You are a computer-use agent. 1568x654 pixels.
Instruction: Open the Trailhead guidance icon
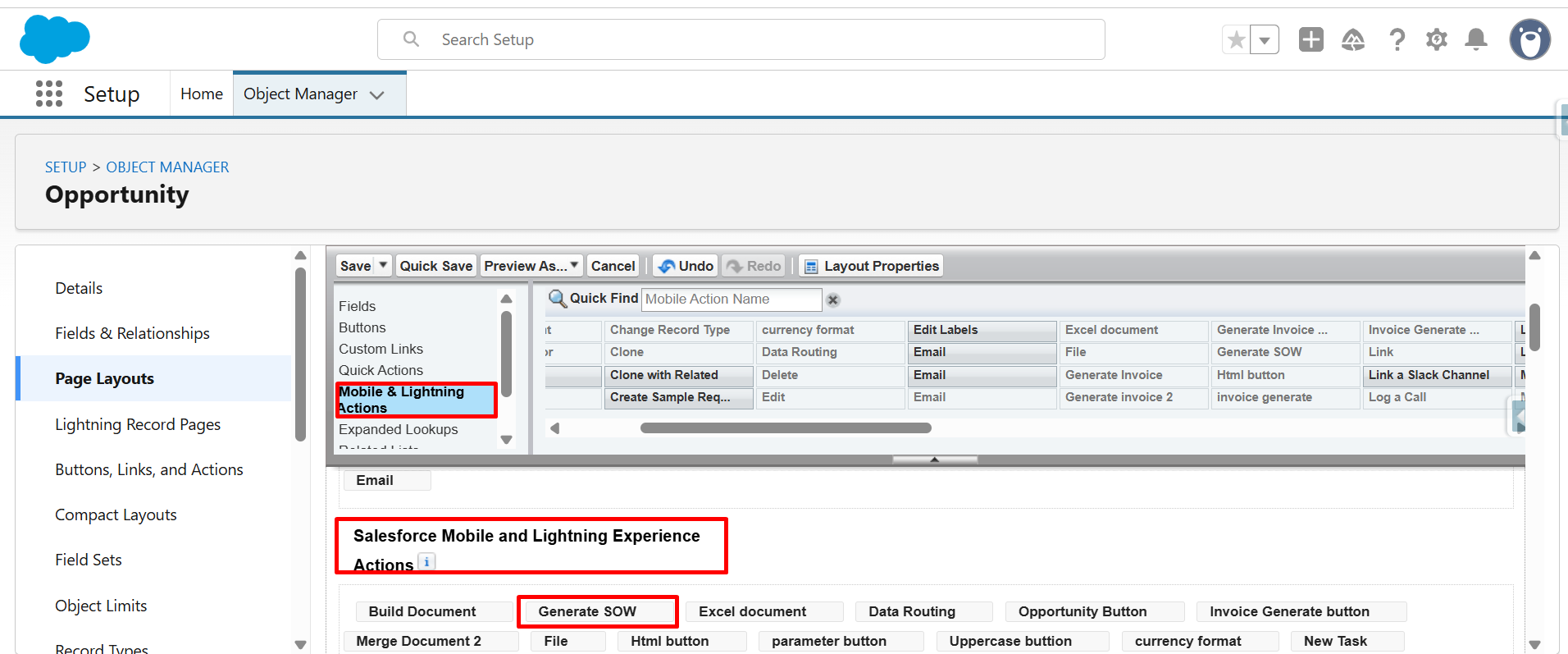pos(1352,39)
